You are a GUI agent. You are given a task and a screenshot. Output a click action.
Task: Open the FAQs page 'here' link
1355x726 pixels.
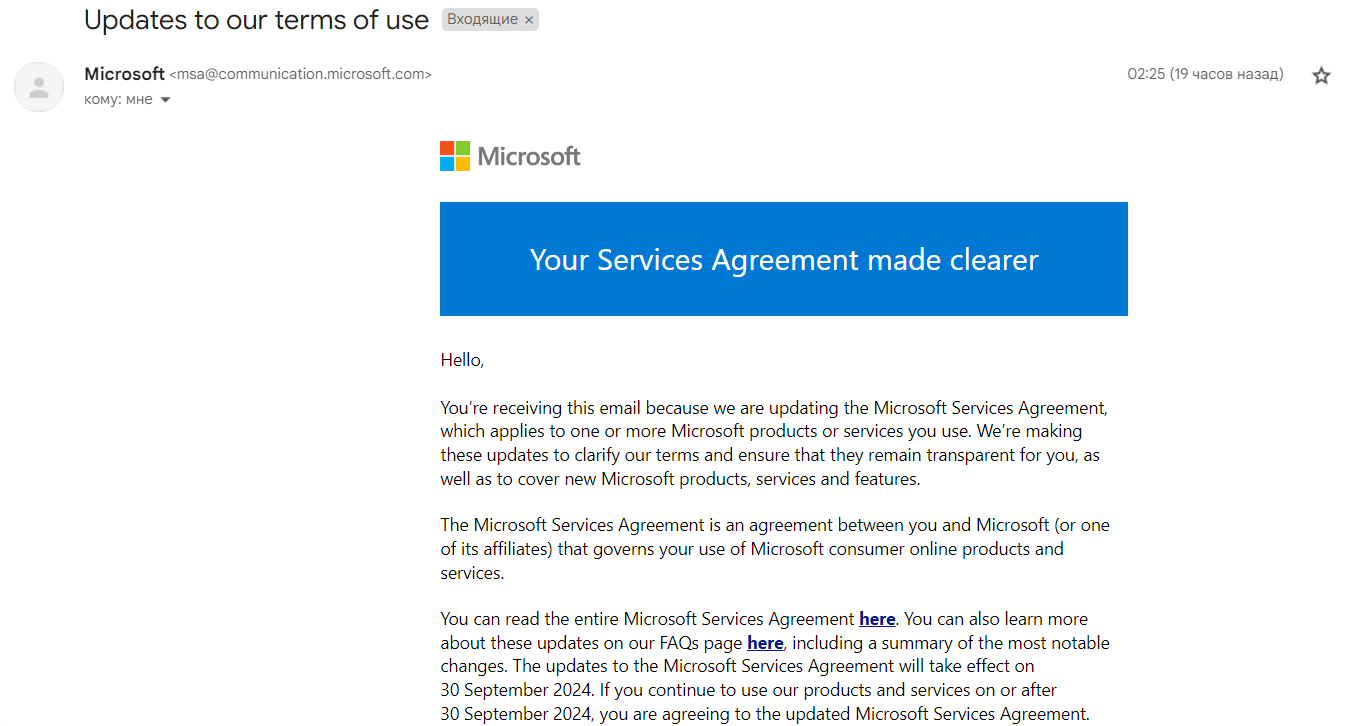coord(765,643)
